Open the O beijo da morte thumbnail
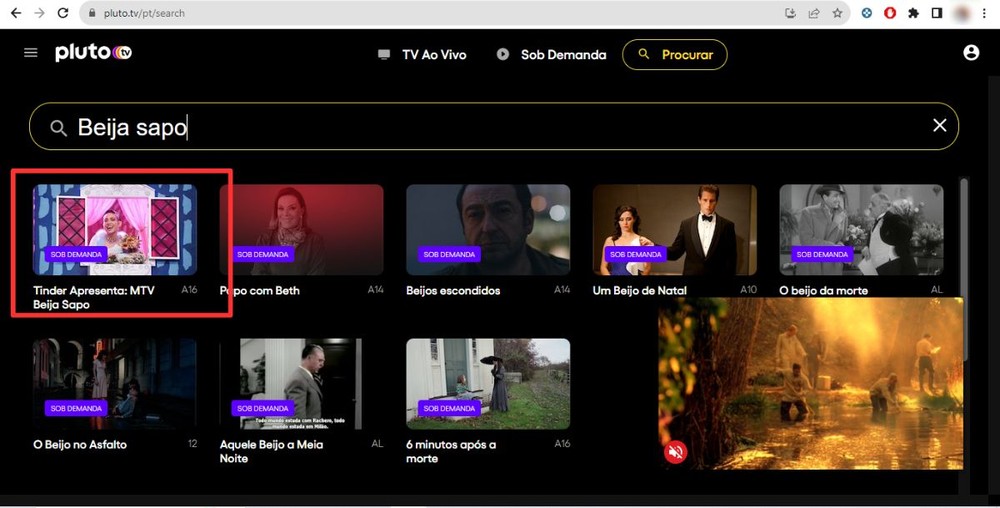The width and height of the screenshot is (1000, 508). 861,229
